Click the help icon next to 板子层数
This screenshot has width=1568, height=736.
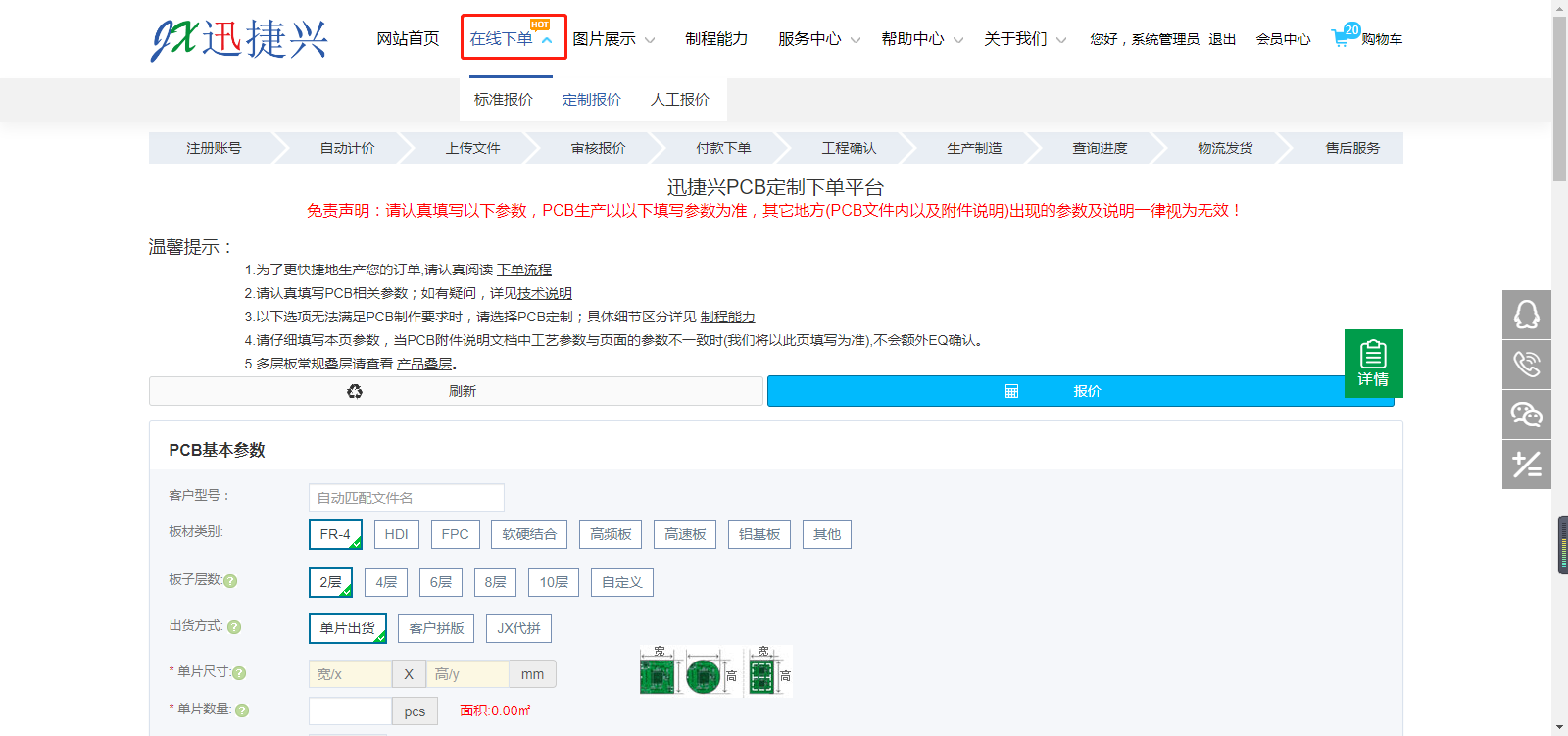(230, 581)
